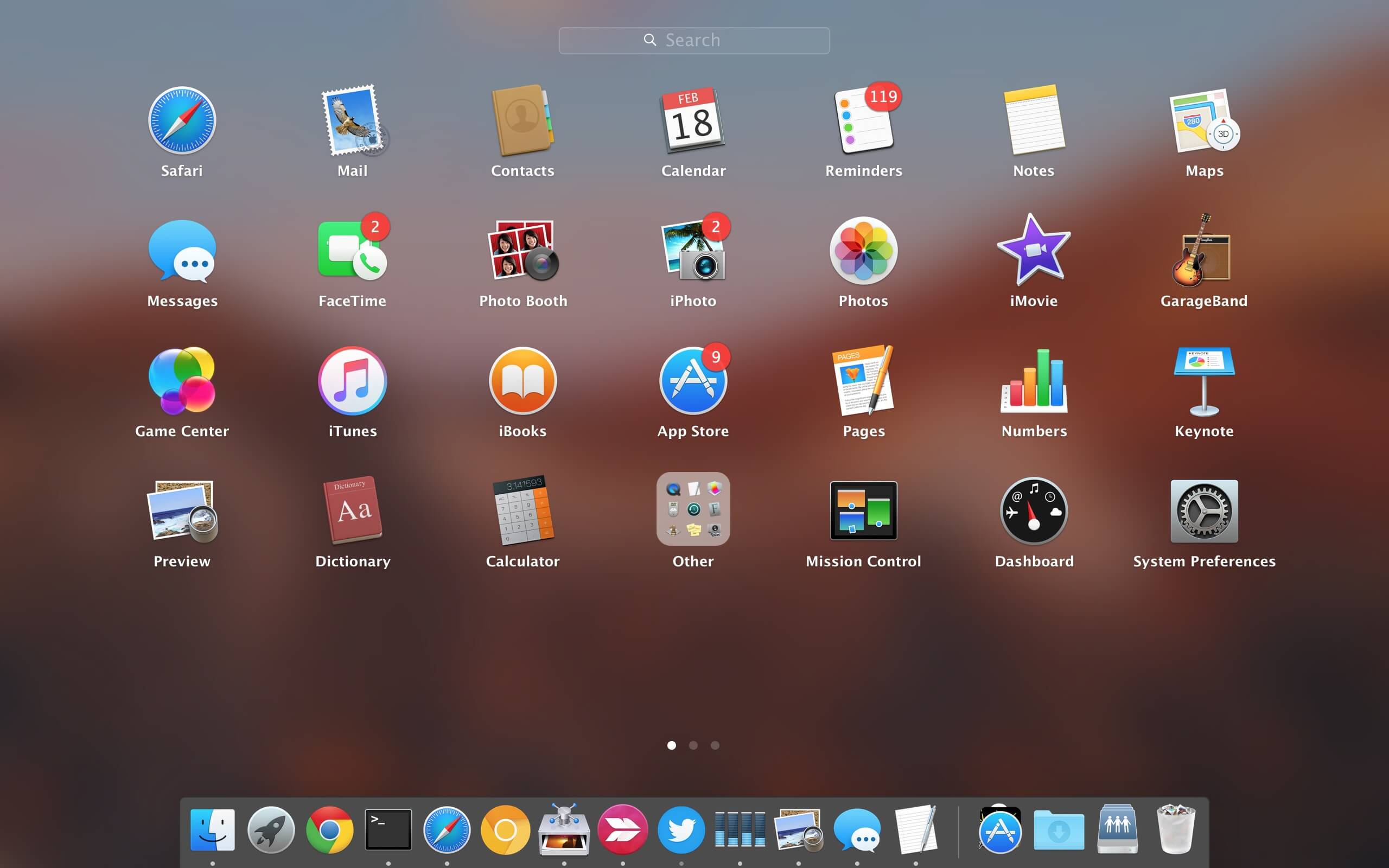Open Terminal from the Dock

(x=388, y=829)
